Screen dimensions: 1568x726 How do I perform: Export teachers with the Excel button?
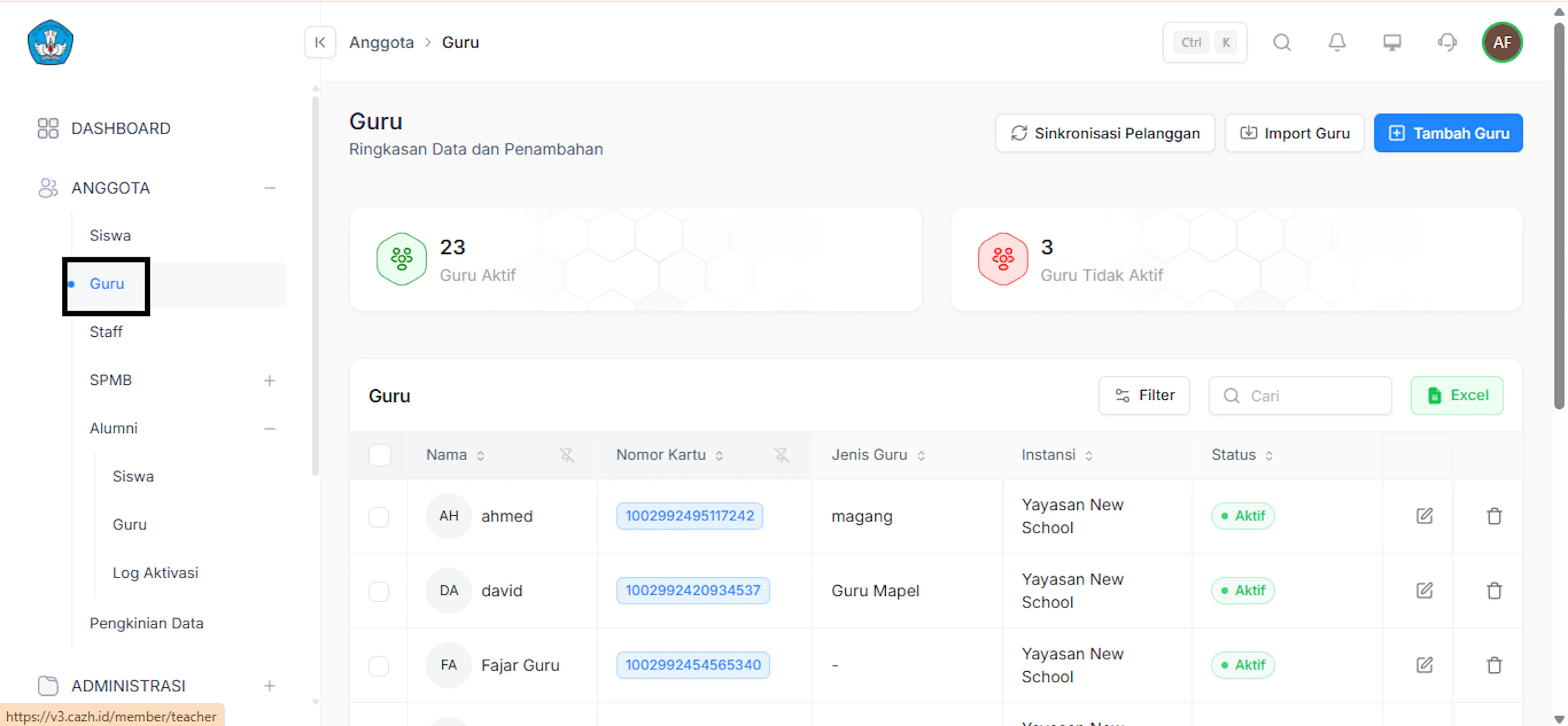1457,395
